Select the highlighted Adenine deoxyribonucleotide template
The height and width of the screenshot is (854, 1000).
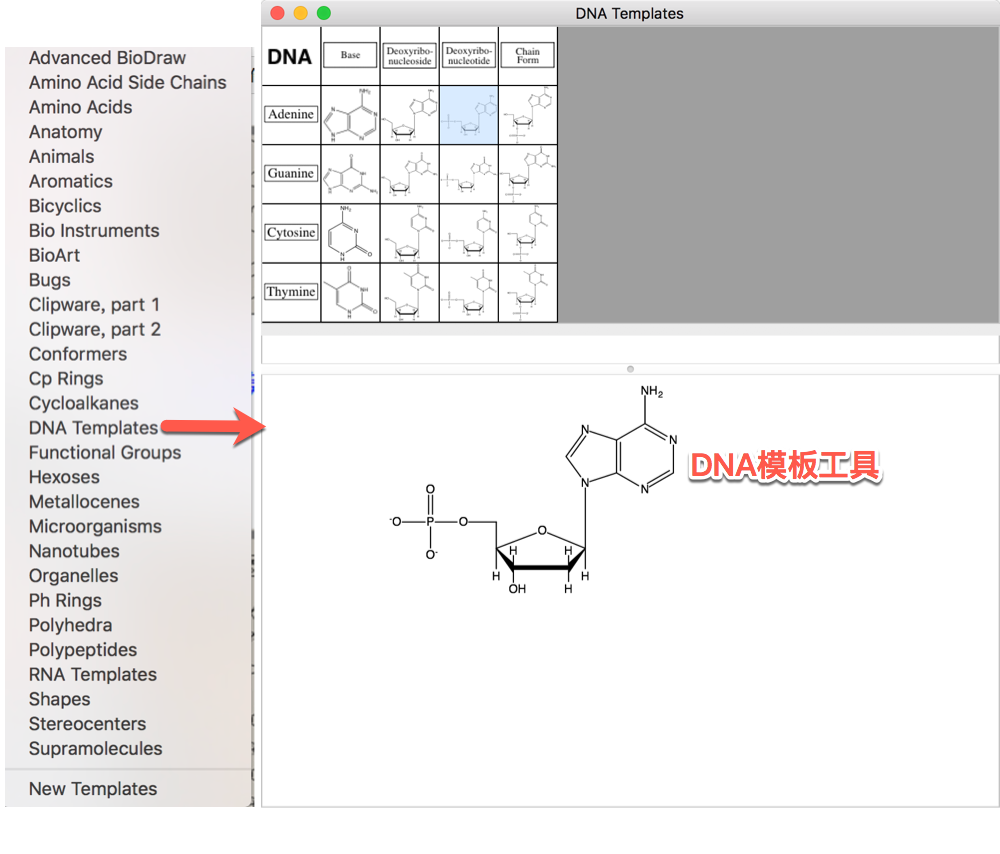[469, 115]
